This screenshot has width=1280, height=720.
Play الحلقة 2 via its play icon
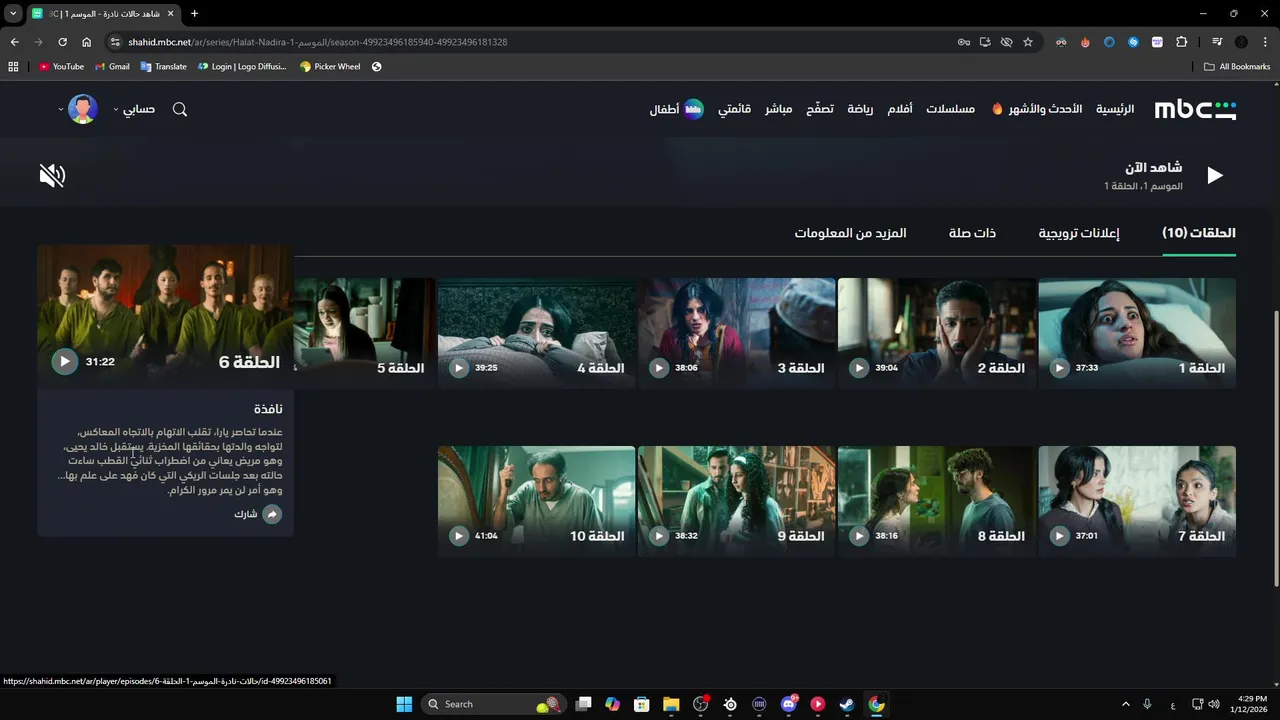pos(859,368)
